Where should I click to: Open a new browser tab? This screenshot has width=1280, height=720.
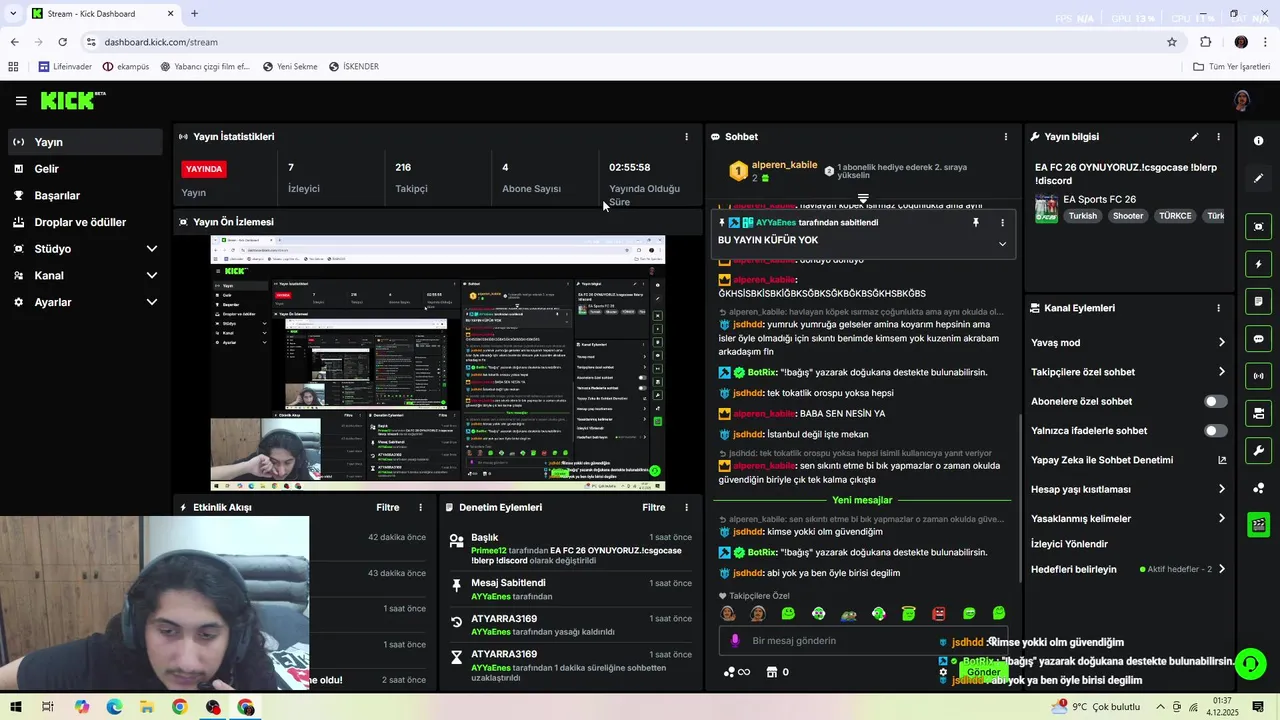pyautogui.click(x=194, y=14)
